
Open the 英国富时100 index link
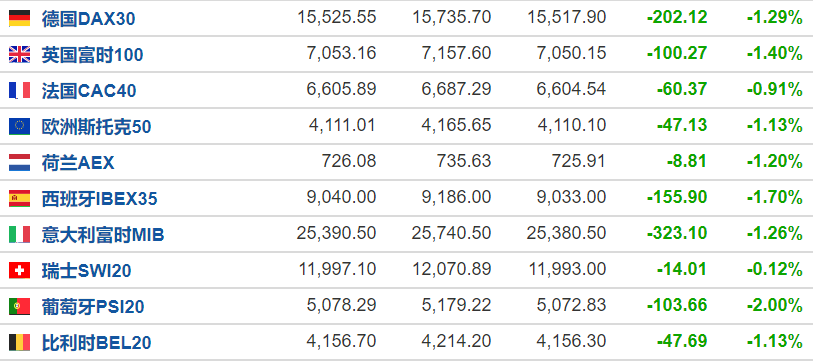(x=92, y=55)
